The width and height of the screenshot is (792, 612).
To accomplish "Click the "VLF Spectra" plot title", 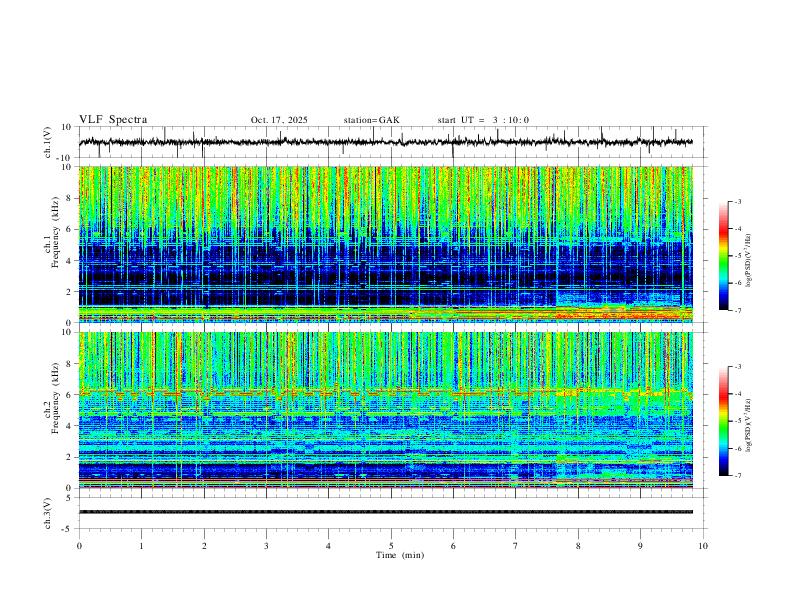I will (113, 120).
